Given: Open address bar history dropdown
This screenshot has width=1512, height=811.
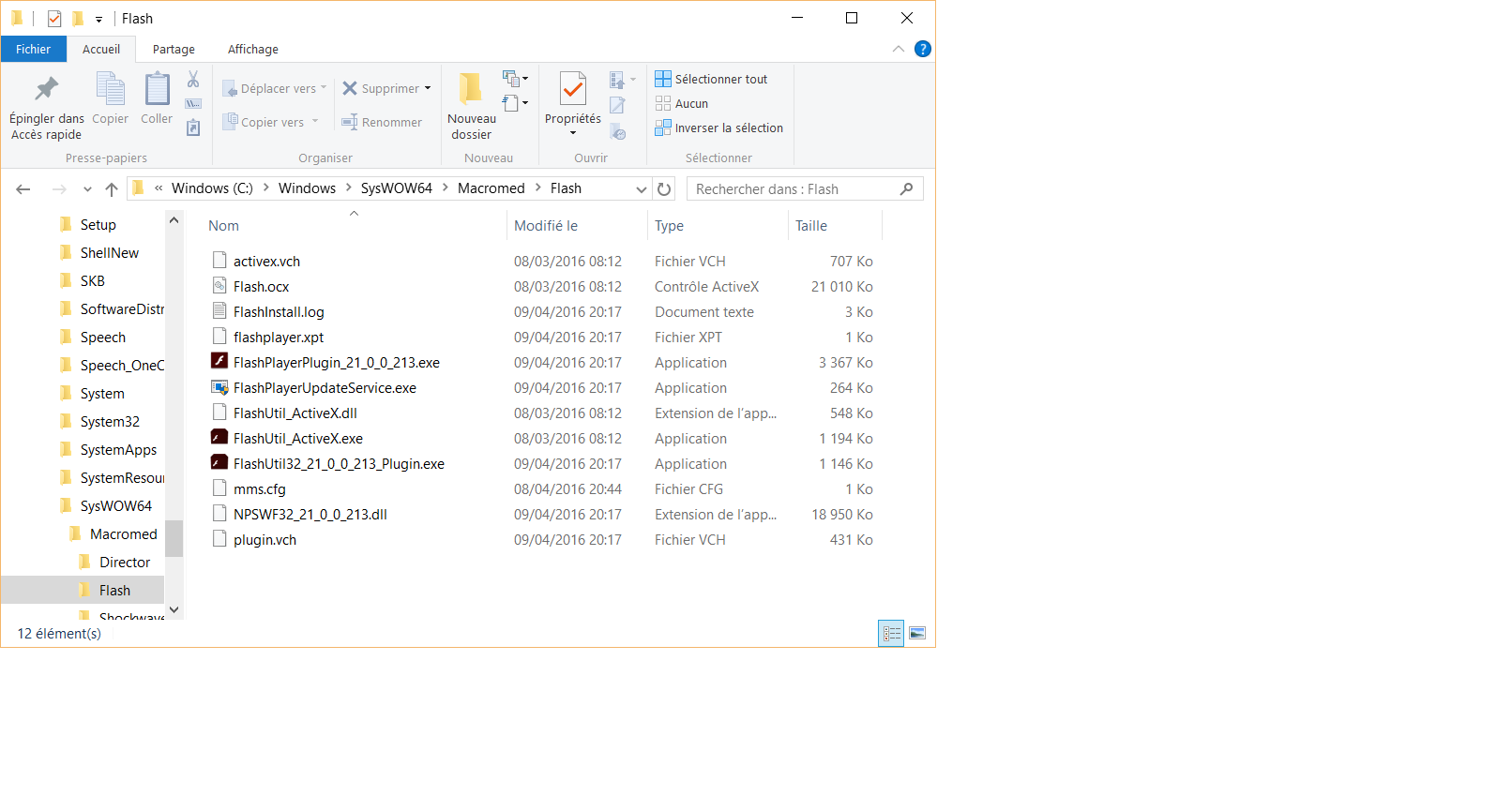Looking at the screenshot, I should pos(642,189).
